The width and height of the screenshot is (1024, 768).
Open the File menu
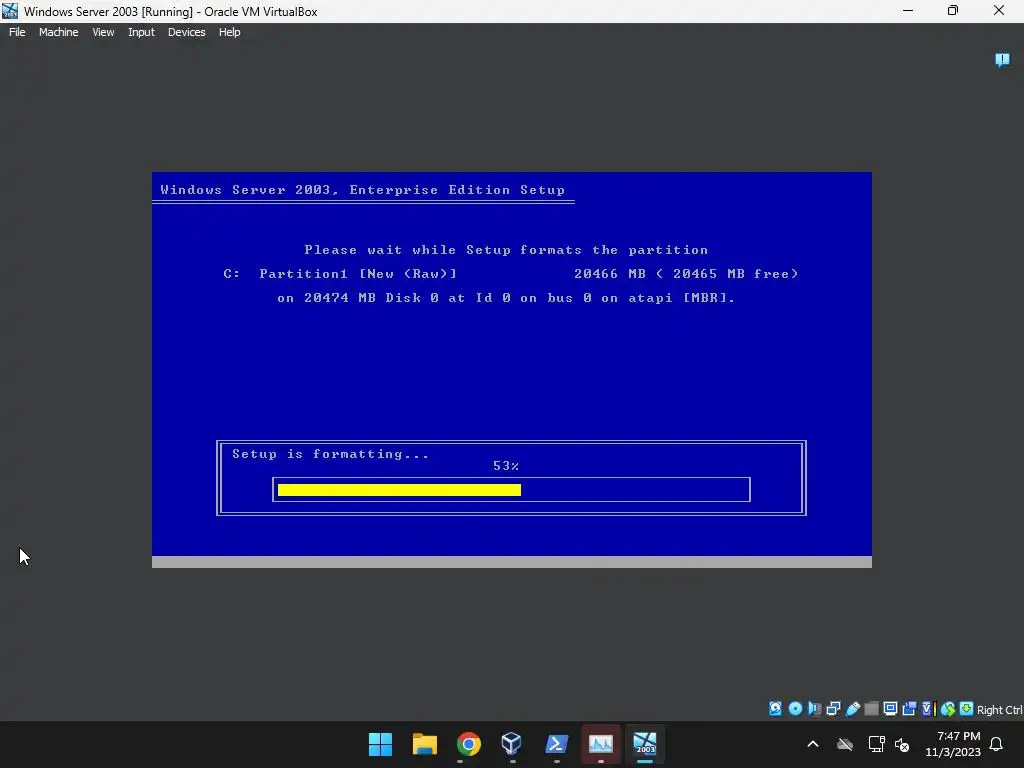pyautogui.click(x=17, y=32)
